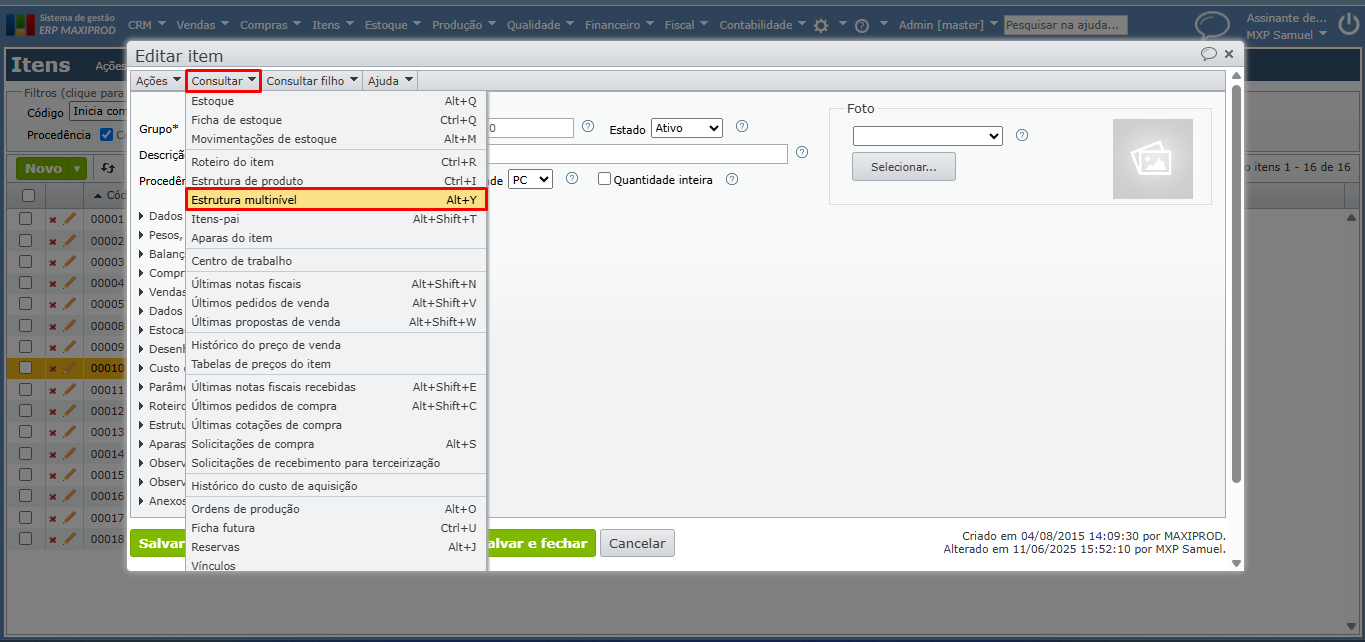Select Roteiro do item menu entry
This screenshot has height=642, width=1365.
pos(337,162)
